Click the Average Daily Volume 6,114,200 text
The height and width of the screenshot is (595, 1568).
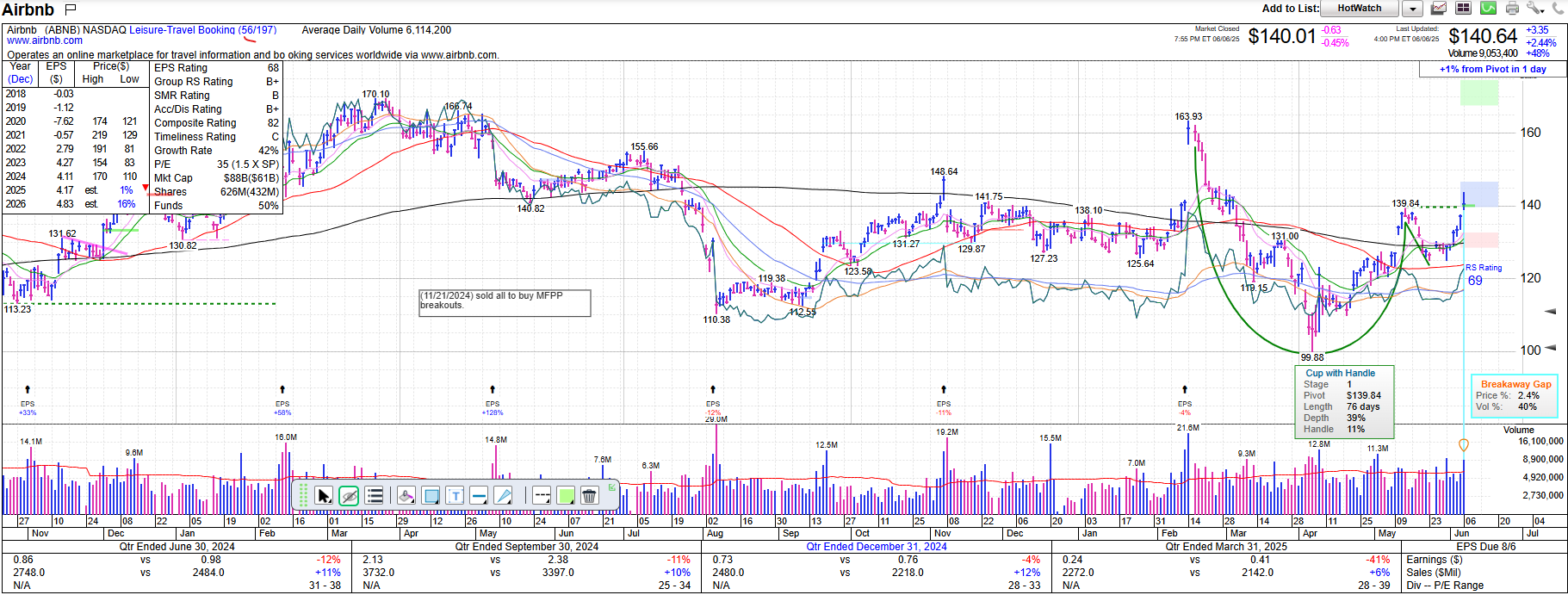click(x=376, y=30)
